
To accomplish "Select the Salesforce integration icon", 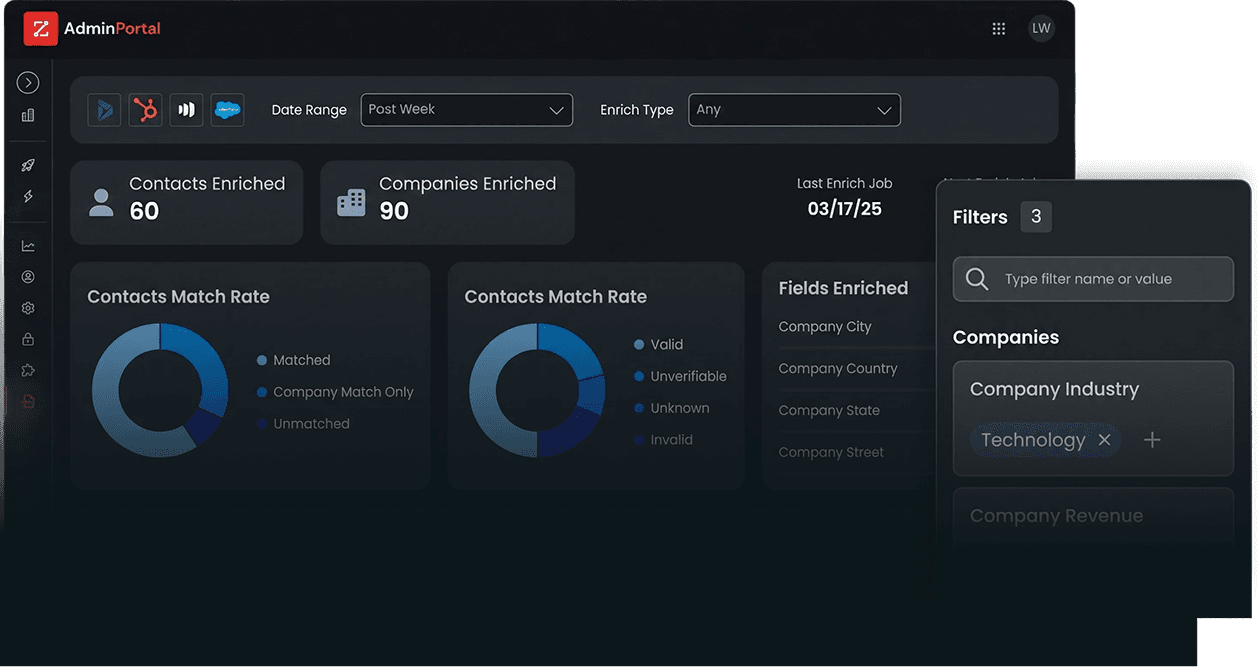I will point(227,110).
